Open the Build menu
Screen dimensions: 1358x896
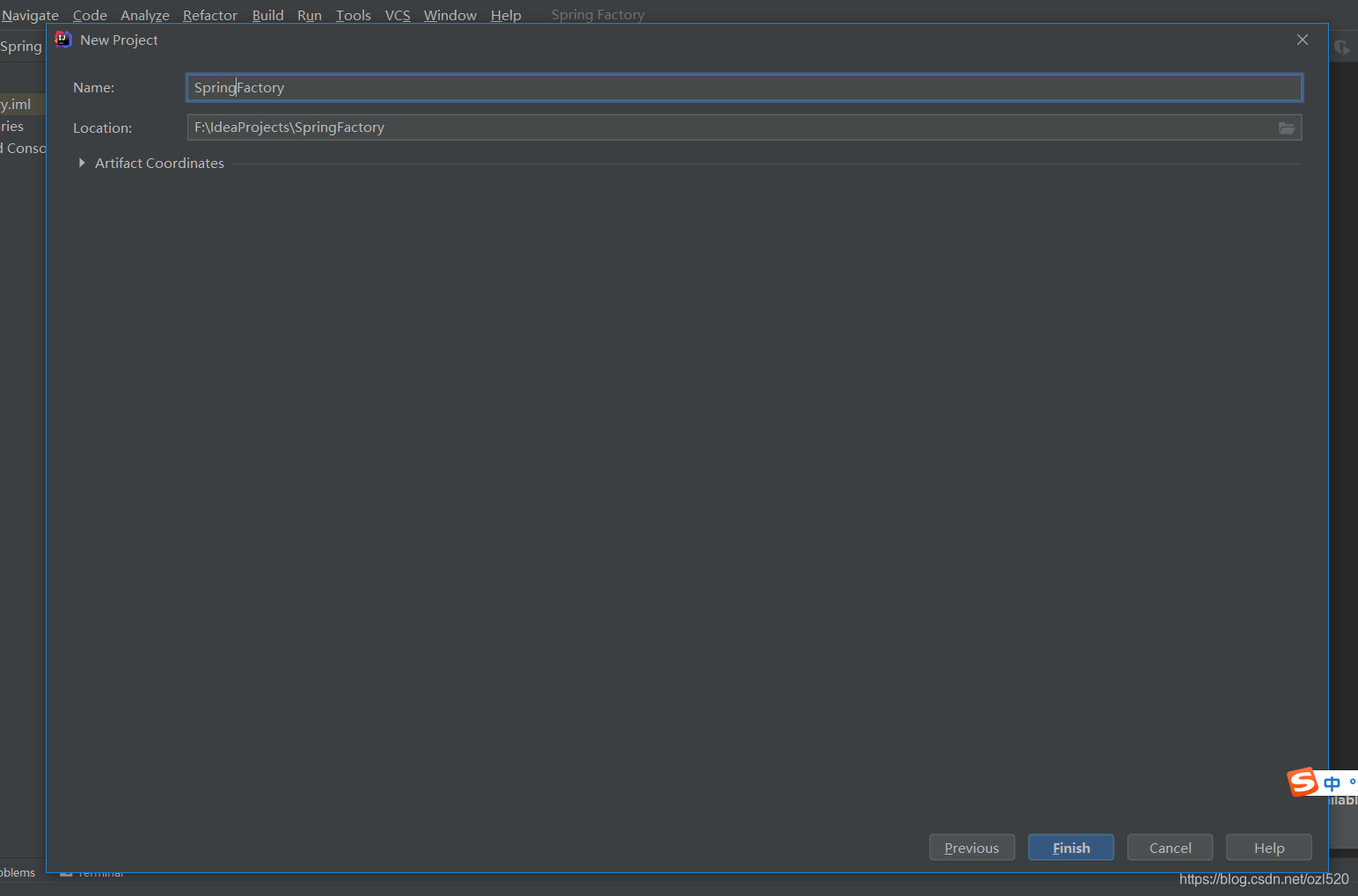268,15
